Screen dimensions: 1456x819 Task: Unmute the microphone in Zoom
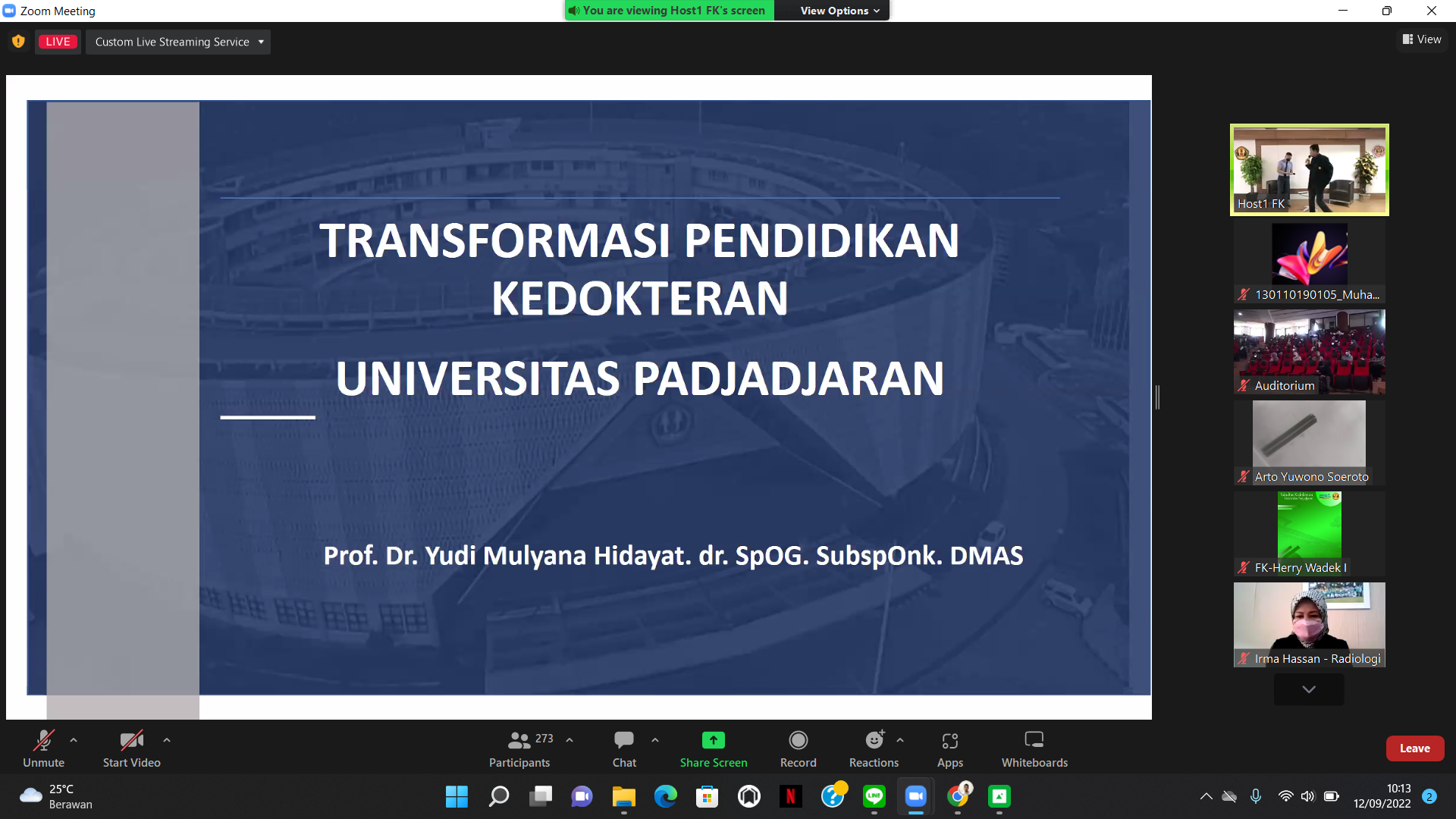click(x=43, y=748)
